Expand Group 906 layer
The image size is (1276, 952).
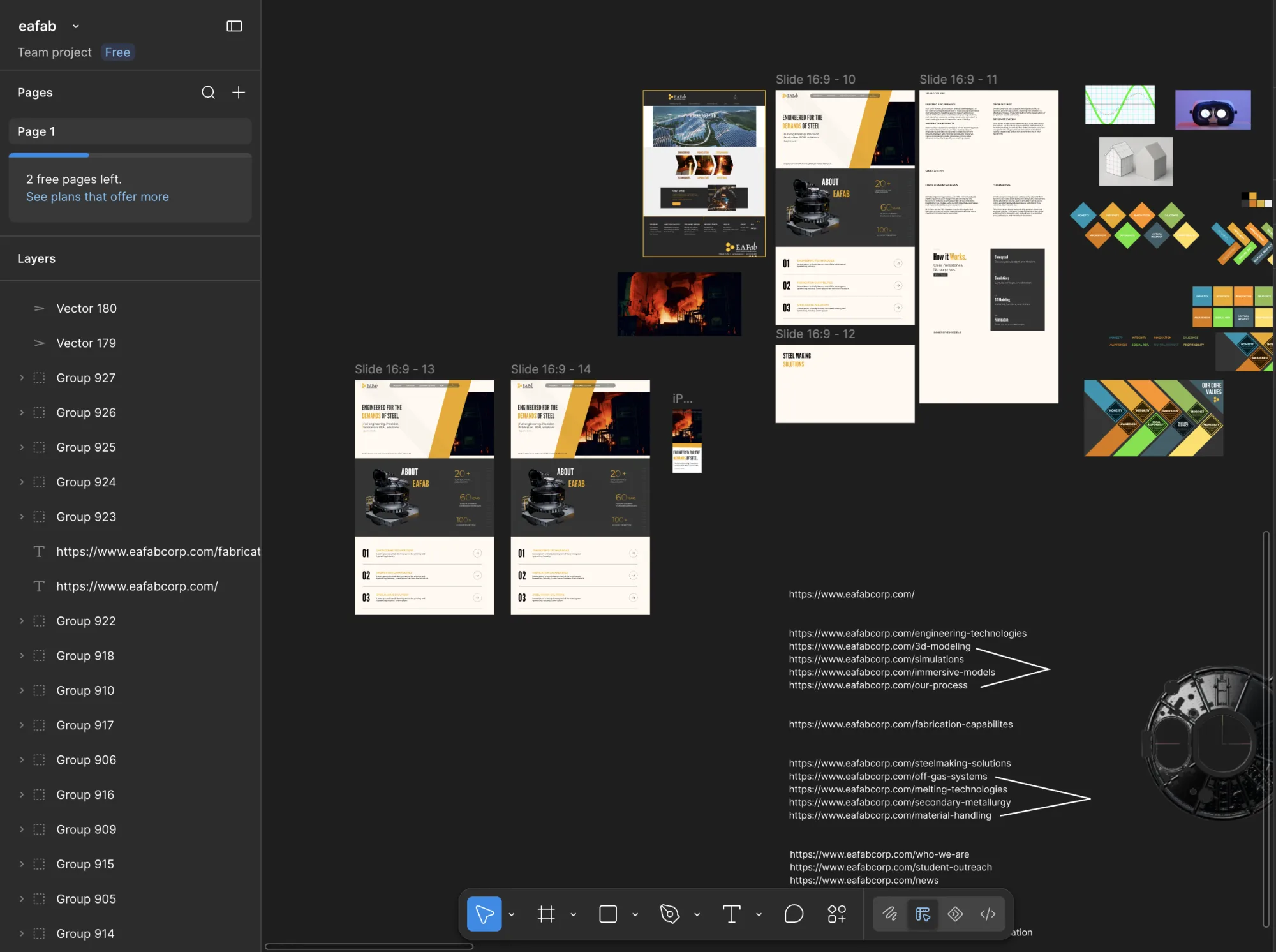point(22,760)
